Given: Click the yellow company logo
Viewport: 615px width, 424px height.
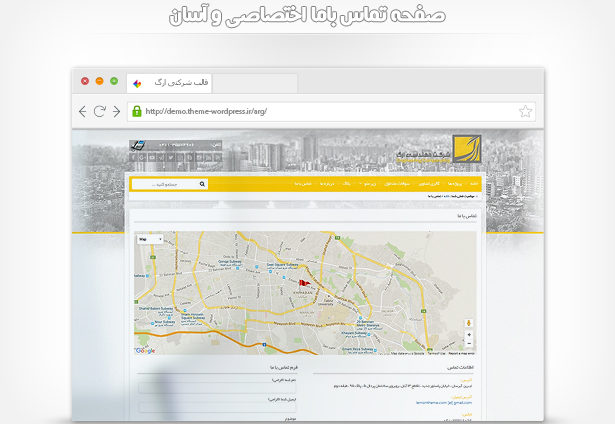Looking at the screenshot, I should tap(466, 150).
